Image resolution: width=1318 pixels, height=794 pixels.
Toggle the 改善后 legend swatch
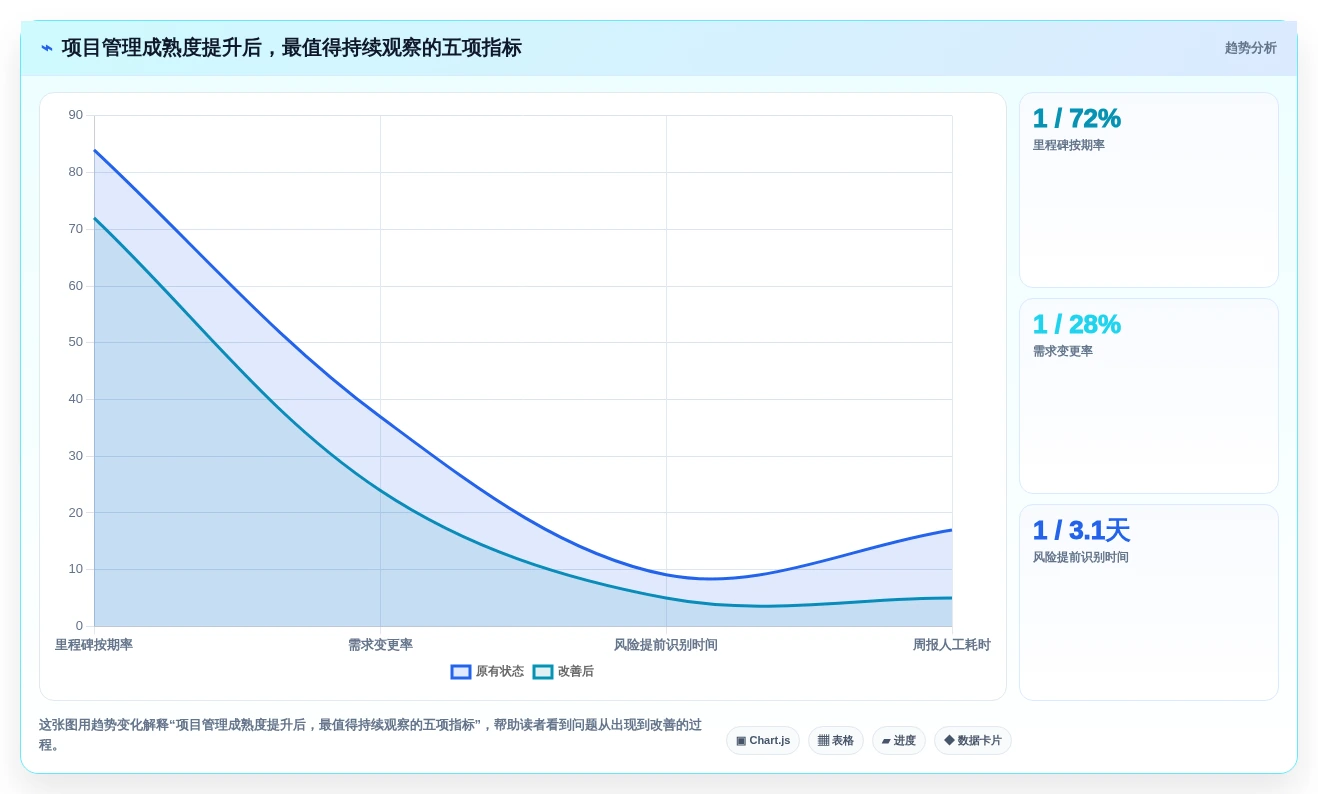(543, 672)
